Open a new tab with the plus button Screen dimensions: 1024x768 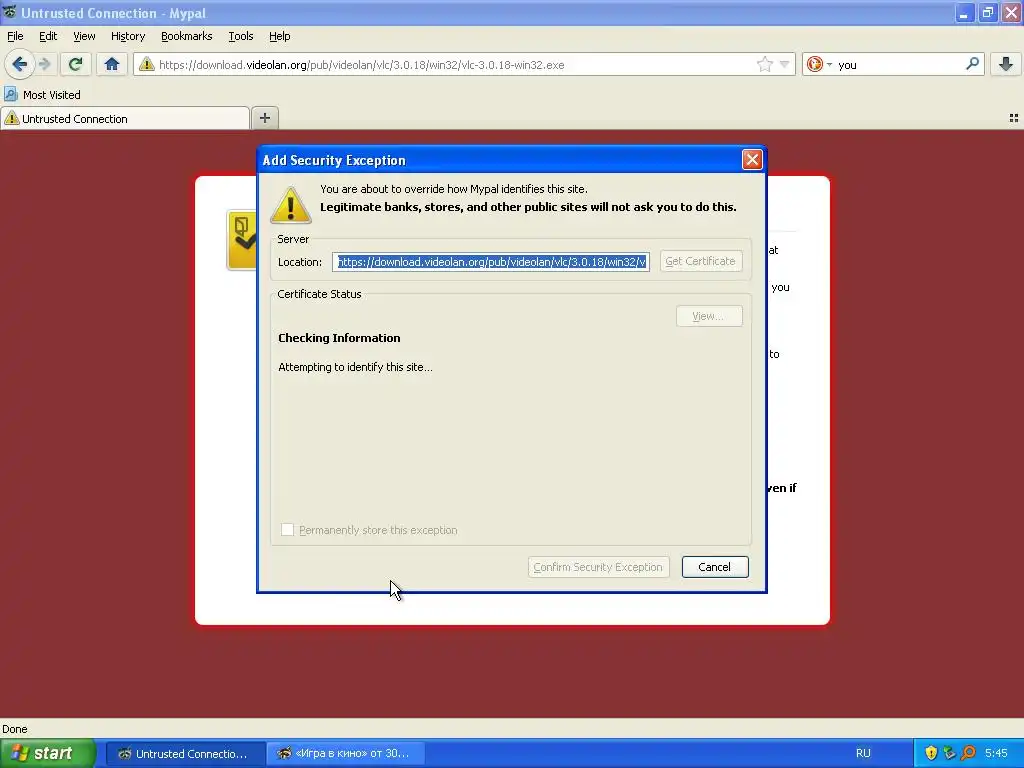pos(264,118)
